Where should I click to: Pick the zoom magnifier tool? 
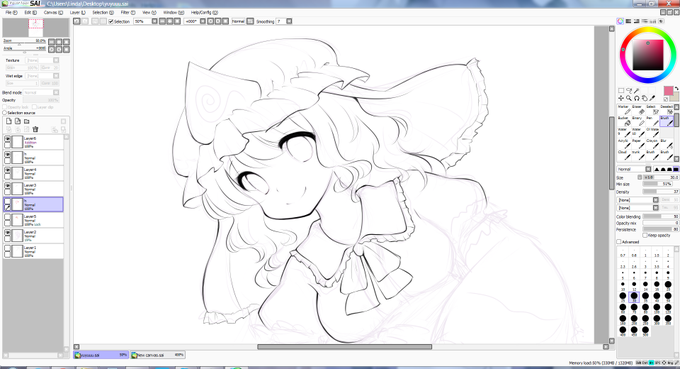[629, 98]
